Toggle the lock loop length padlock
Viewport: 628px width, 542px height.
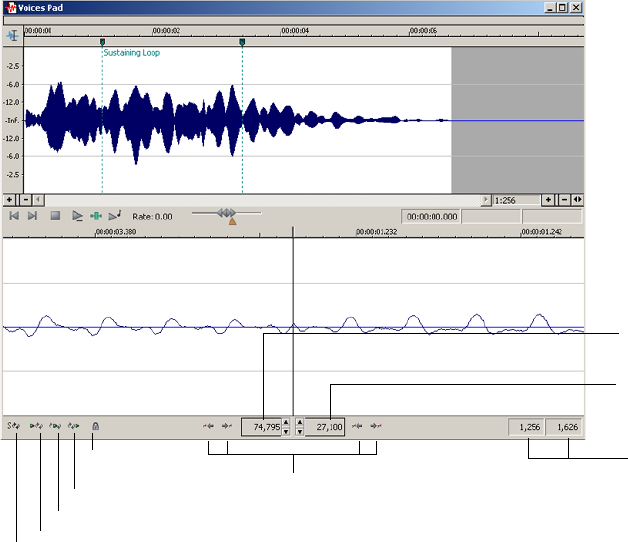point(95,426)
